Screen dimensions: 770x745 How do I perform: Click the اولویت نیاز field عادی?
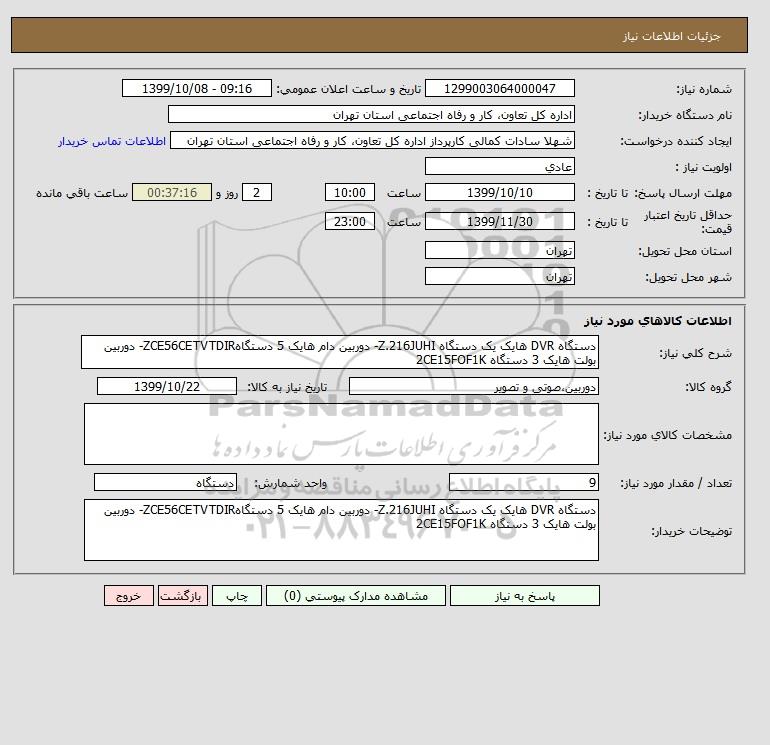(x=499, y=166)
